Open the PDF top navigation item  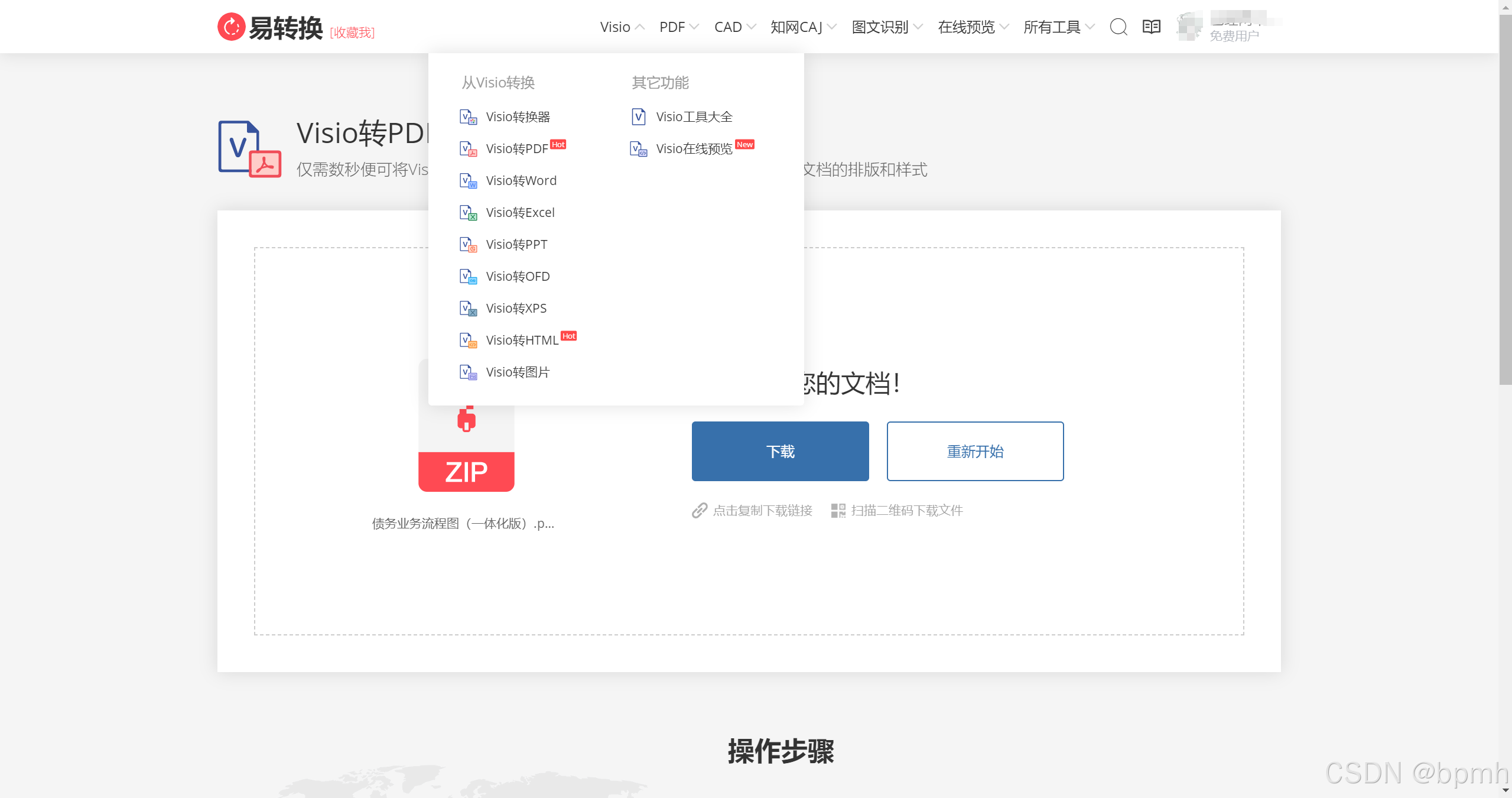click(672, 27)
